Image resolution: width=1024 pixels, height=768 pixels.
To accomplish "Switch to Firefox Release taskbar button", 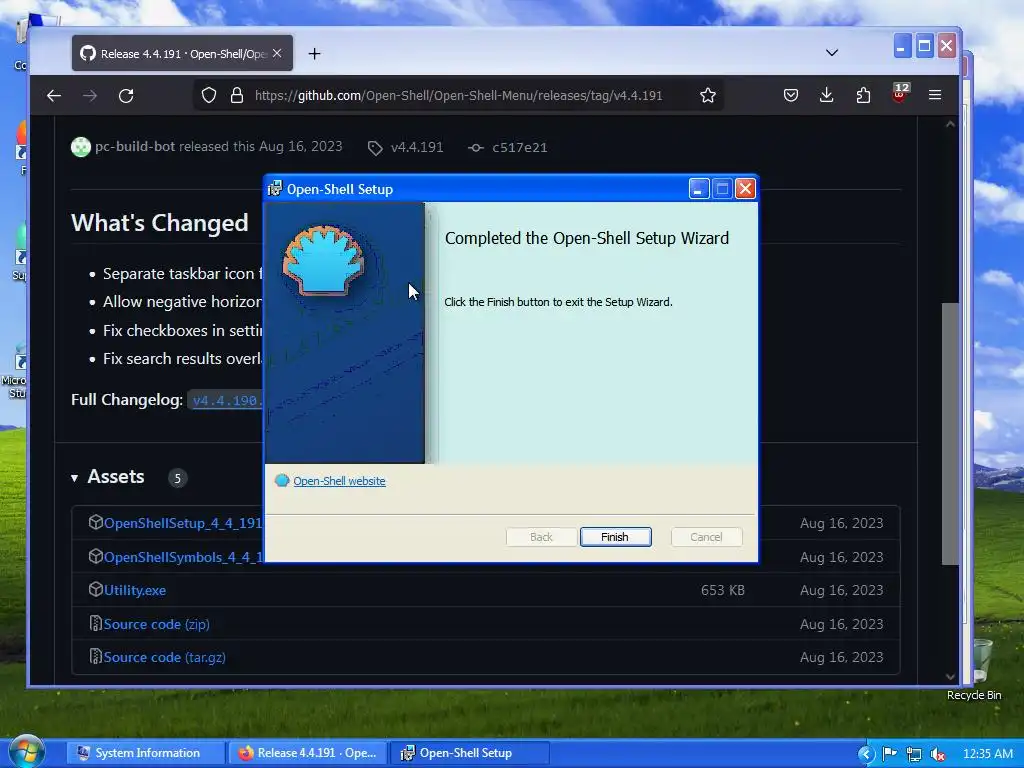I will coord(307,753).
